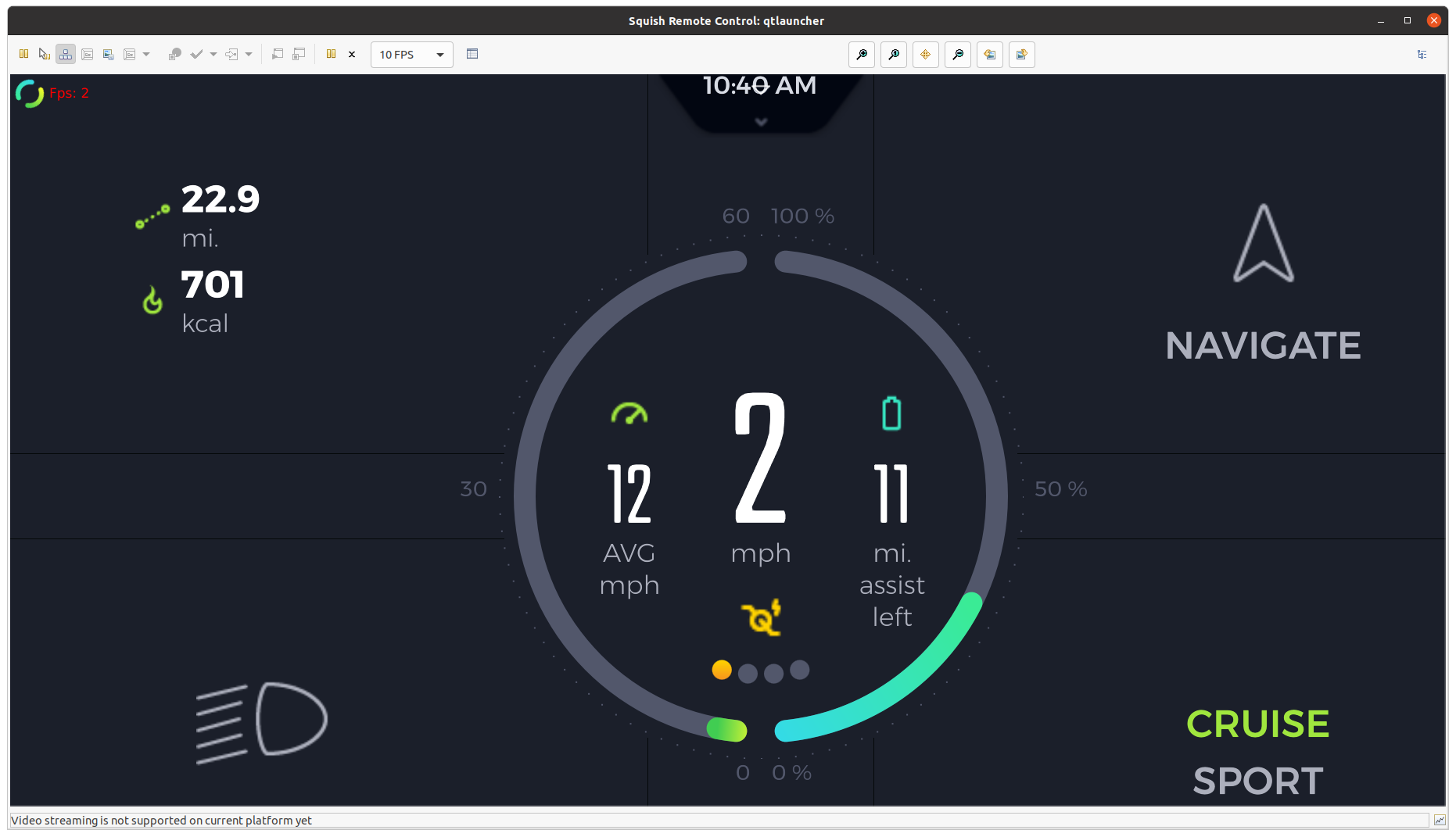Click the zoom in magnifier button

coord(862,55)
